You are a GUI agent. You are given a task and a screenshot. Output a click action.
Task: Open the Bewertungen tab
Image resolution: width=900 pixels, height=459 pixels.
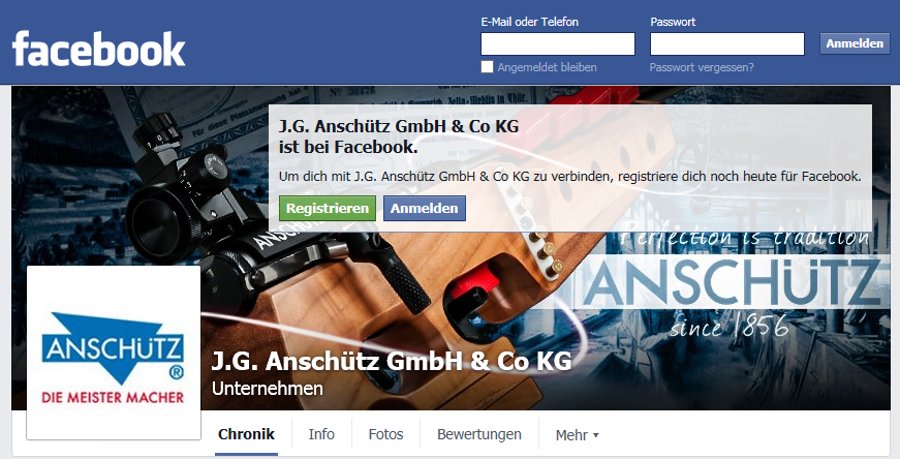[x=479, y=434]
